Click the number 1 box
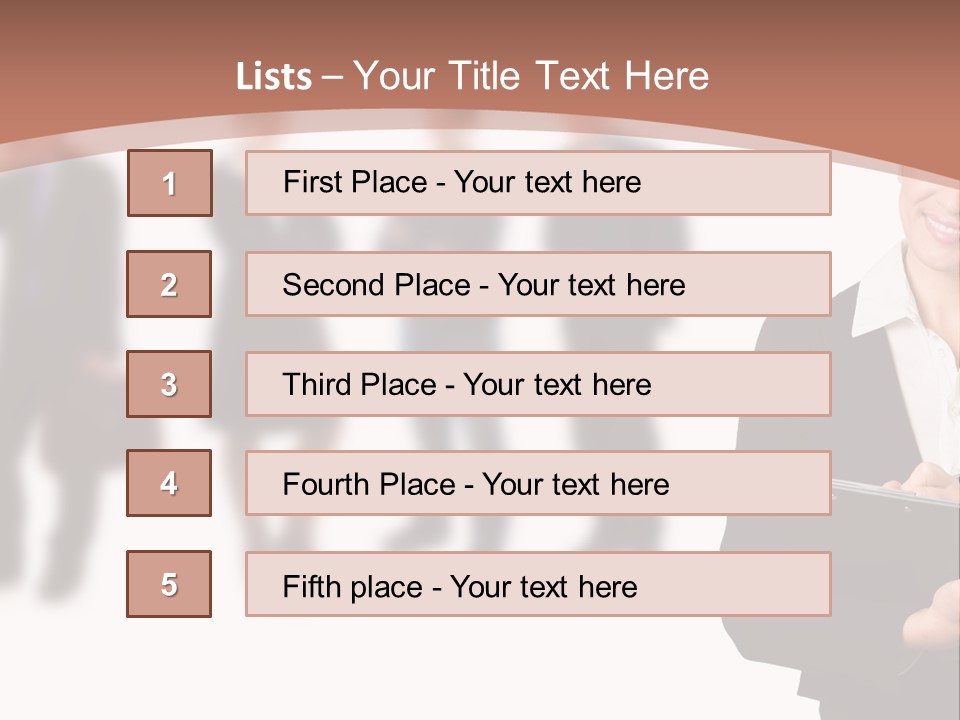This screenshot has width=960, height=720. [x=170, y=183]
